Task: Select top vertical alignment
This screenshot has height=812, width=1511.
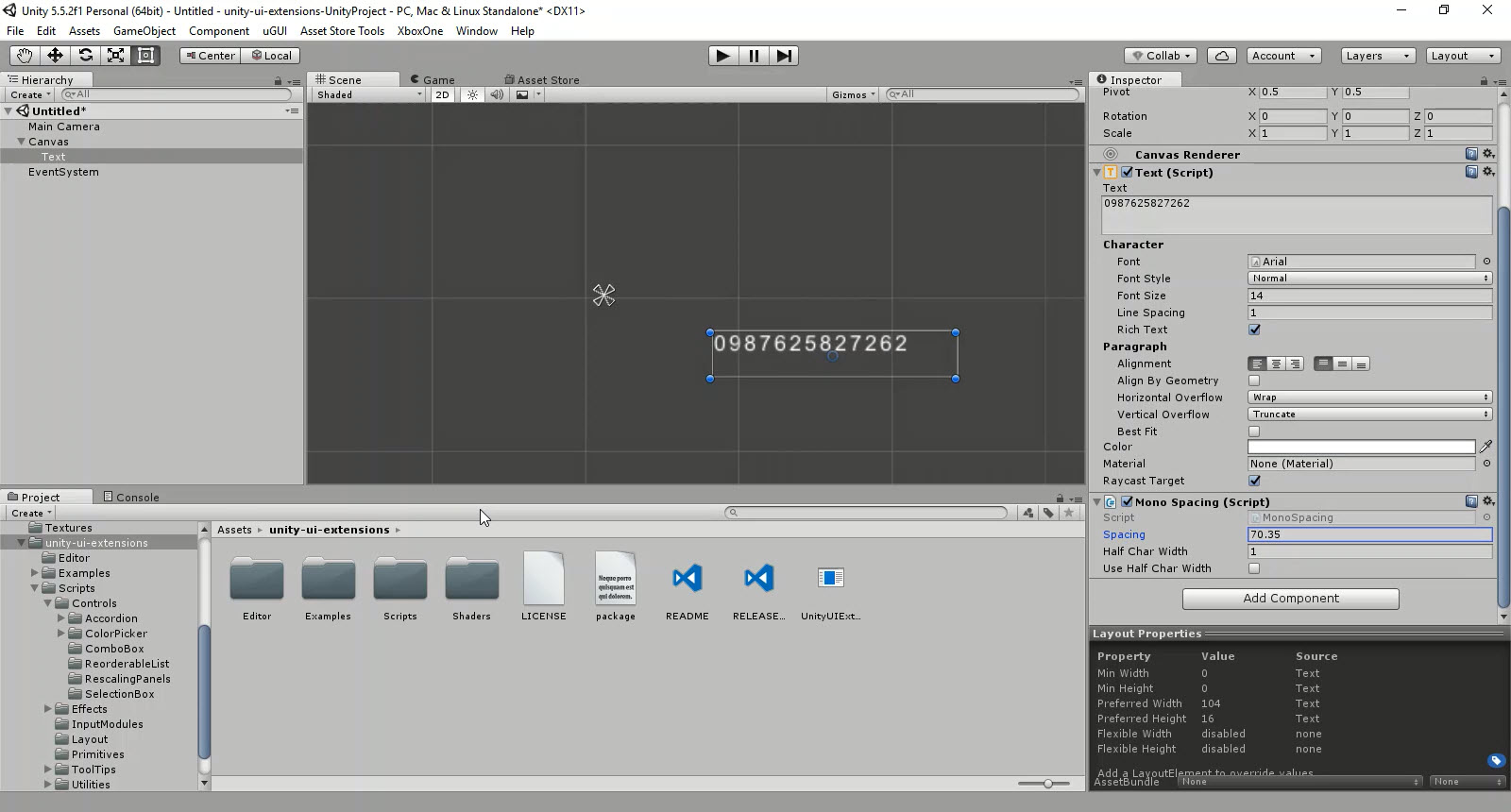Action: pos(1323,364)
